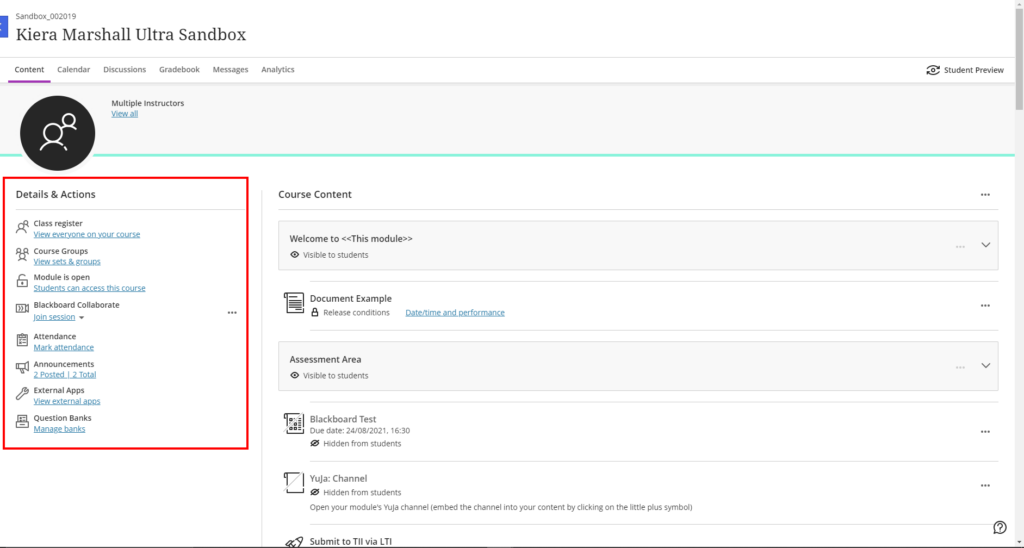The image size is (1024, 548).
Task: Click the View all instructors link
Action: click(124, 114)
